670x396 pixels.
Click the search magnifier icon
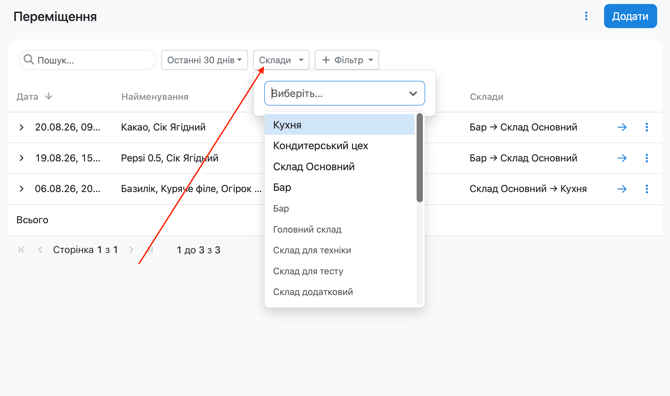29,59
